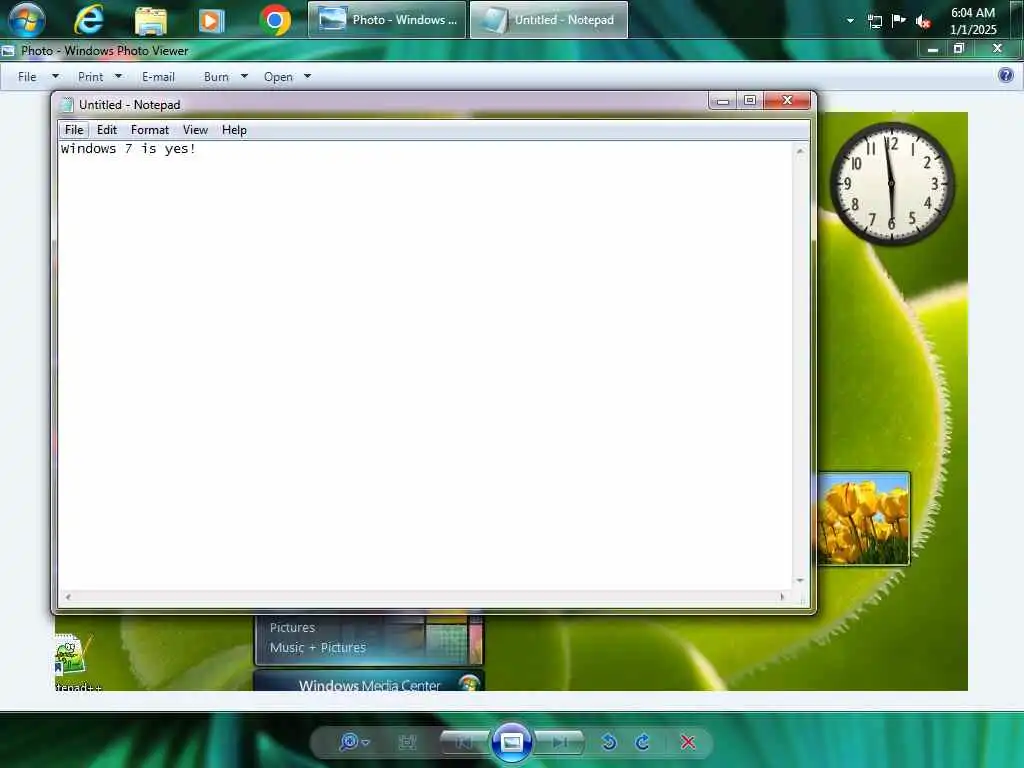
Task: Open Notepad View menu
Action: pyautogui.click(x=195, y=130)
